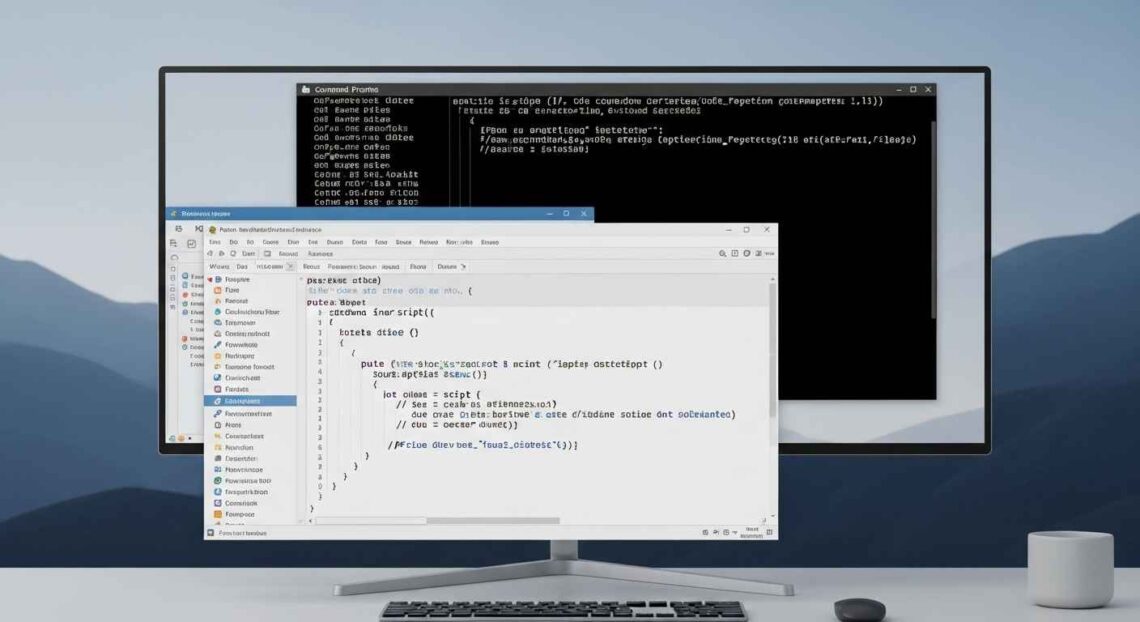Click the vertical scrollbar of the code editor
1140x622 pixels.
771,350
